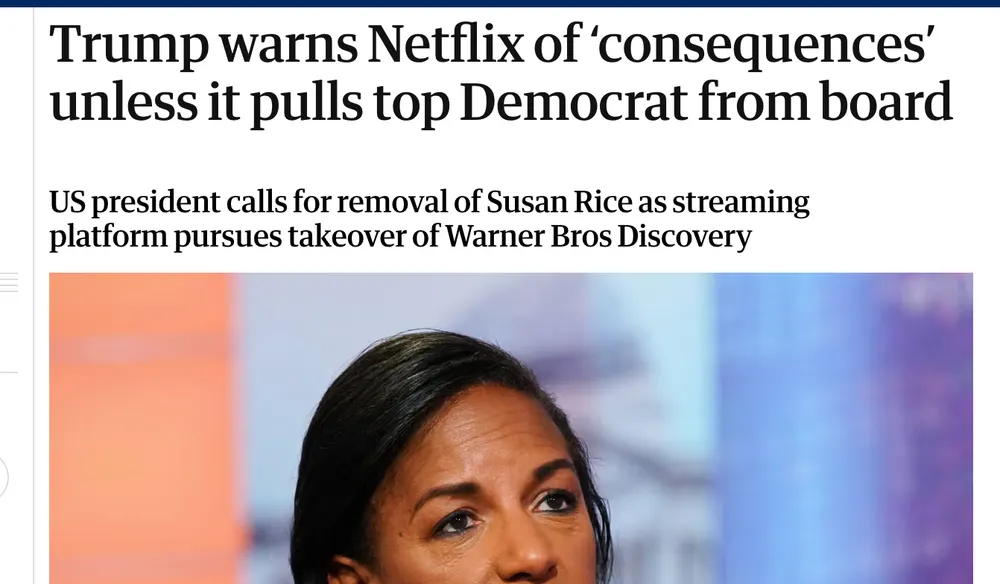Click the dark blue top navigation bar
The height and width of the screenshot is (584, 1000).
(500, 3)
